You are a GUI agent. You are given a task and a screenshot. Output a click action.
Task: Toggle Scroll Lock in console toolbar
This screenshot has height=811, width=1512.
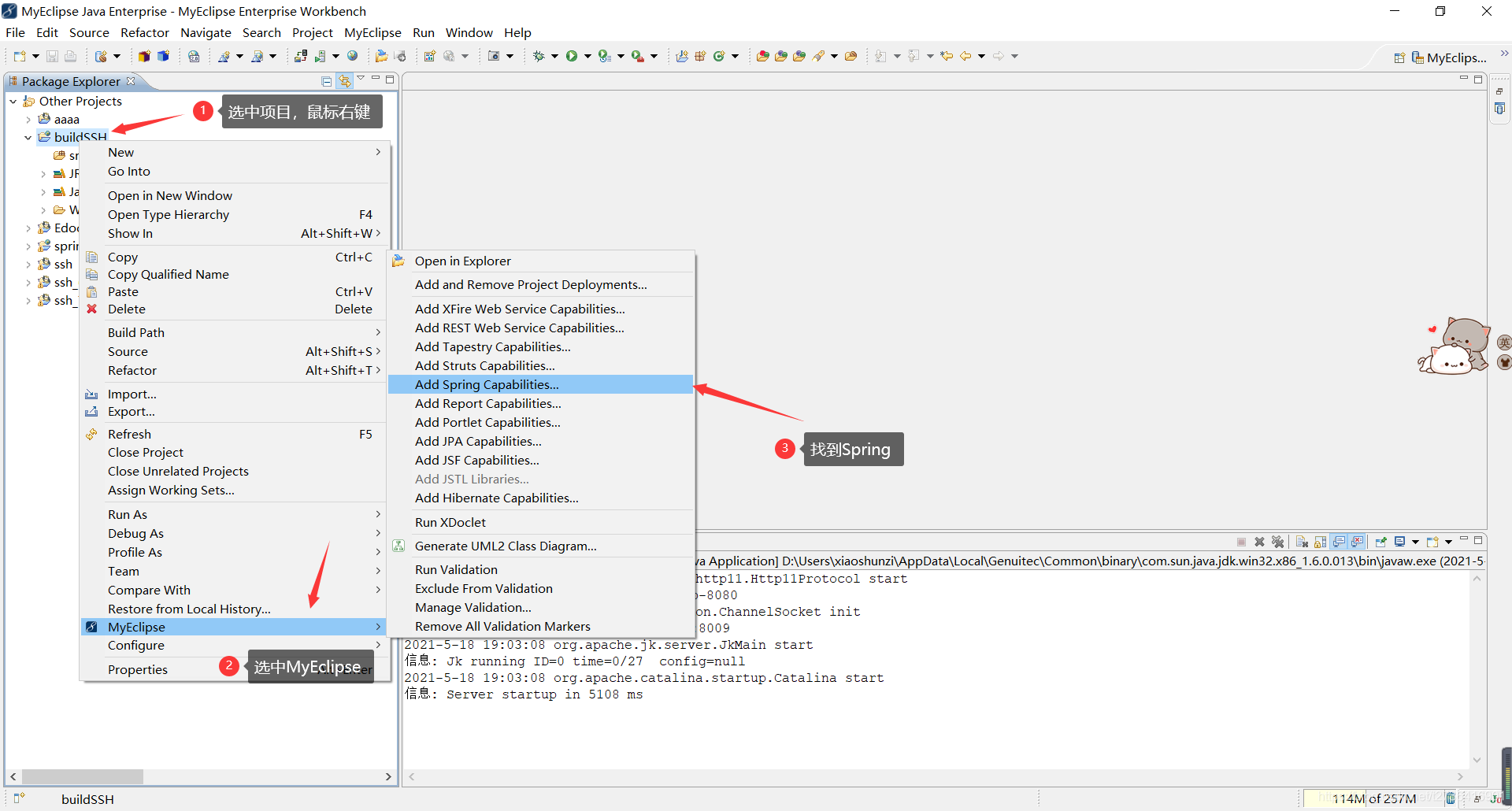tap(1321, 542)
